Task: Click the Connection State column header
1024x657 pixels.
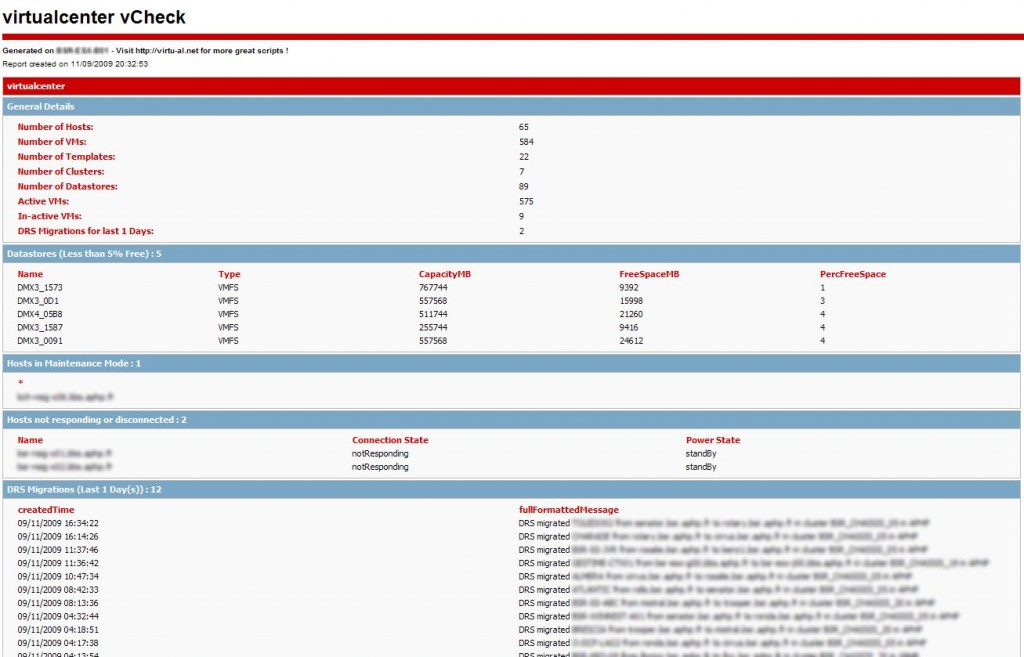Action: [x=390, y=440]
